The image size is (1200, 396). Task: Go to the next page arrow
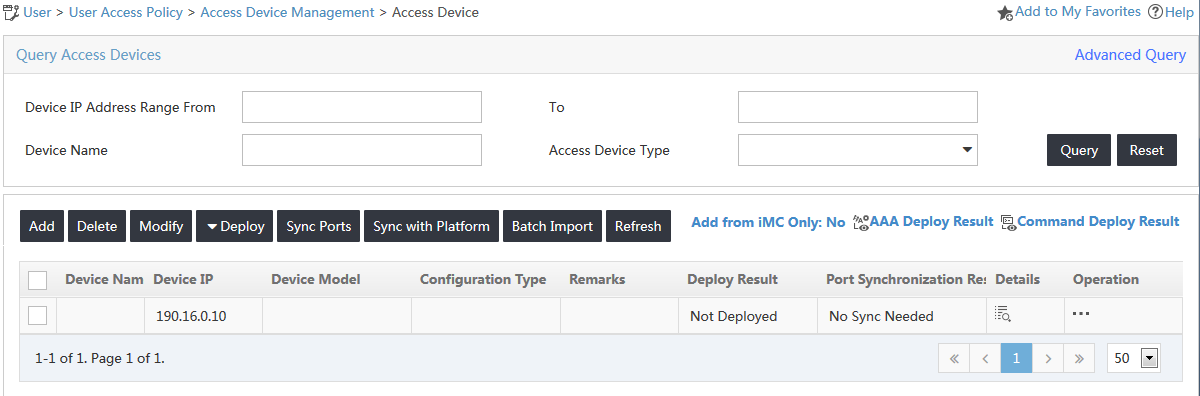pyautogui.click(x=1047, y=358)
